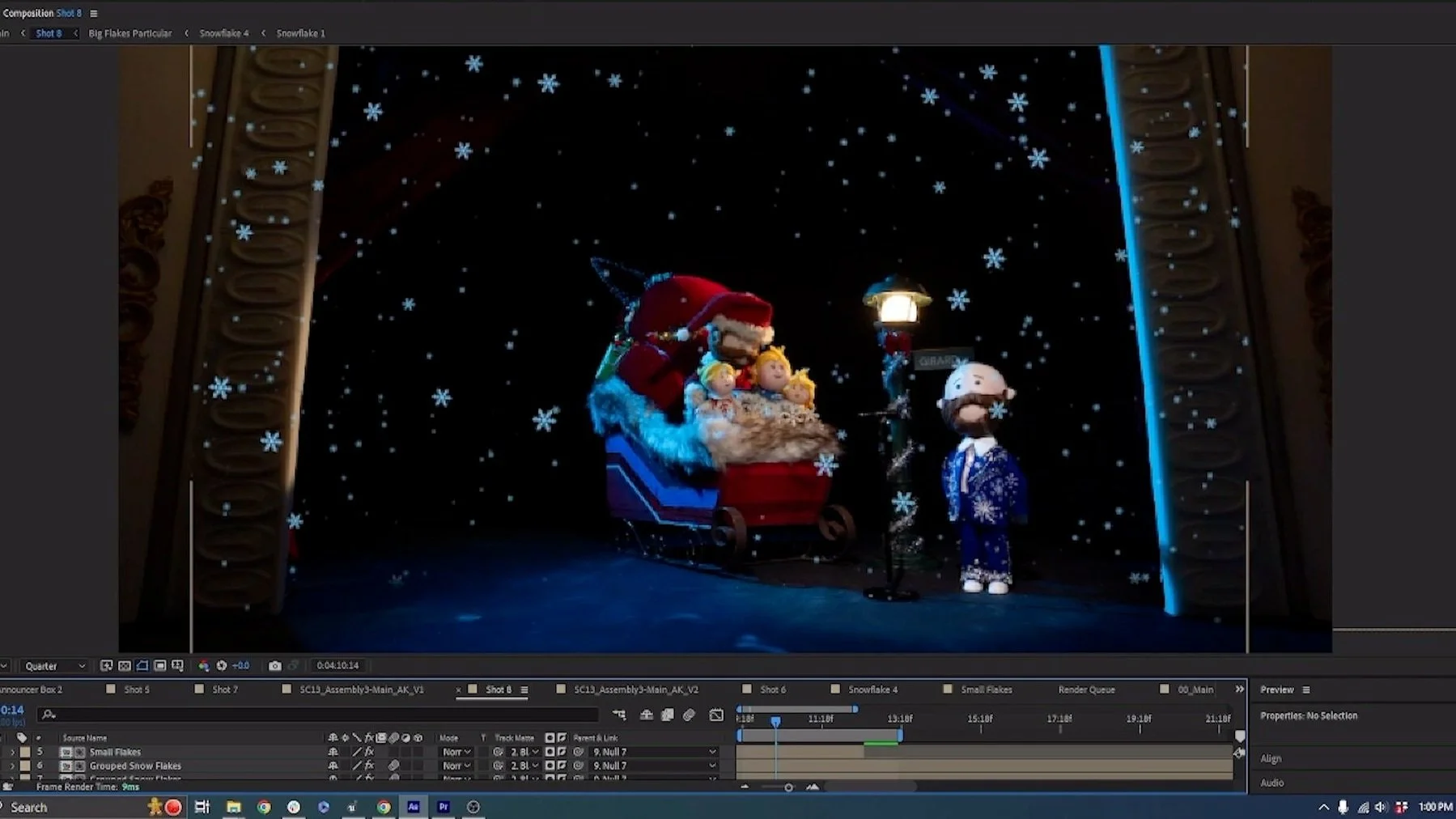Open the Shot 8 timeline tab menu
Image resolution: width=1456 pixels, height=819 pixels.
coord(524,690)
